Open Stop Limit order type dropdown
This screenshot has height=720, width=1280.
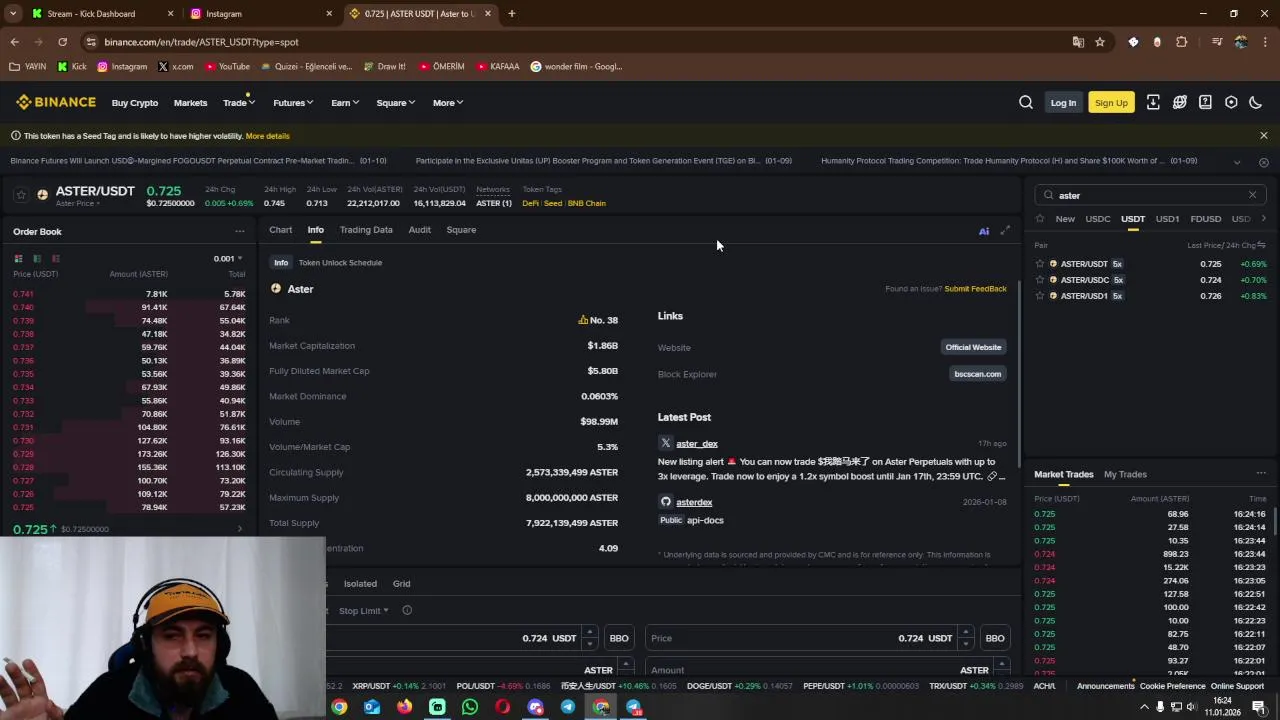point(364,611)
